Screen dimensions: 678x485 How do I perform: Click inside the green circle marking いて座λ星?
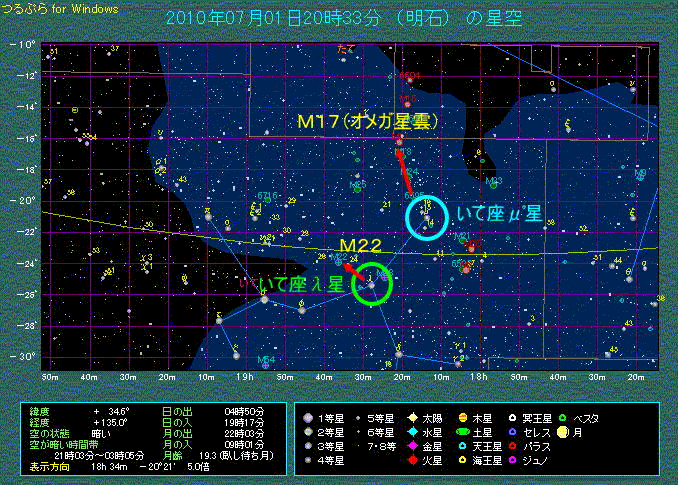pyautogui.click(x=372, y=285)
